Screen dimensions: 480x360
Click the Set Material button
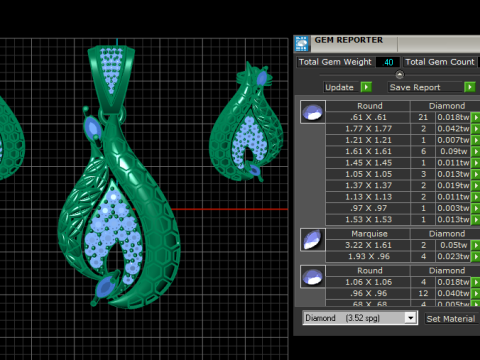coord(451,319)
